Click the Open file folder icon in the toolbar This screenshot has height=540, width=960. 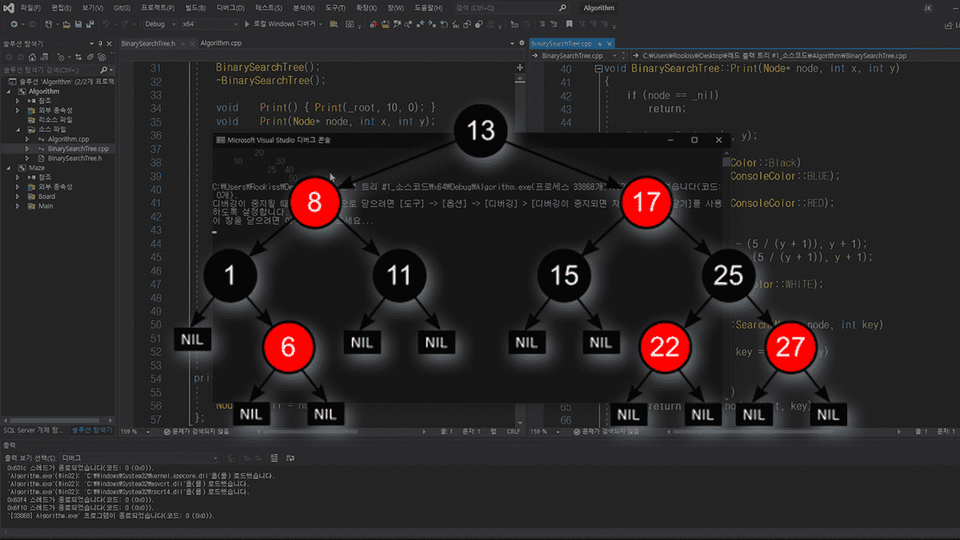click(66, 24)
